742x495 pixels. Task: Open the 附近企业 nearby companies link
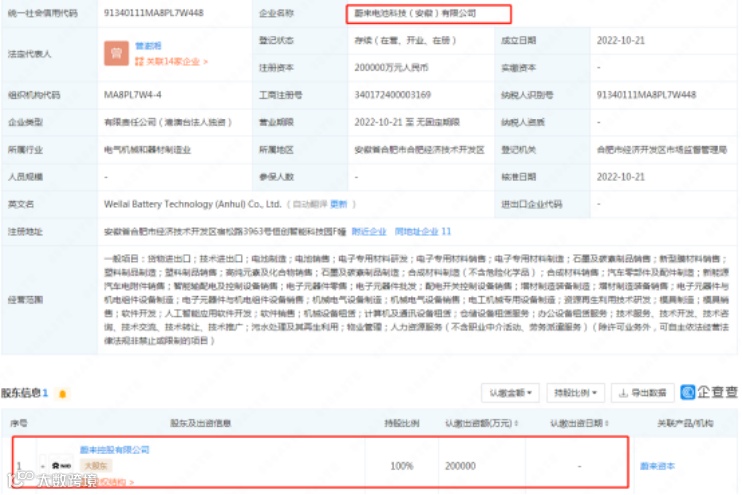[x=369, y=231]
